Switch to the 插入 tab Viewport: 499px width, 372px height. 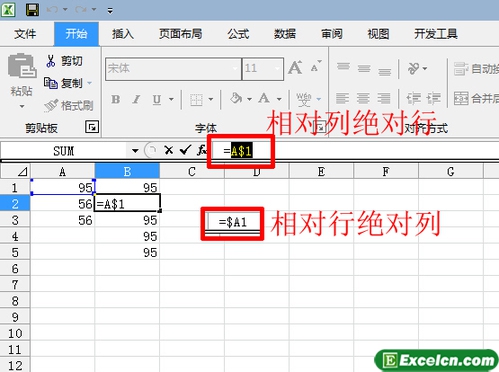[123, 34]
